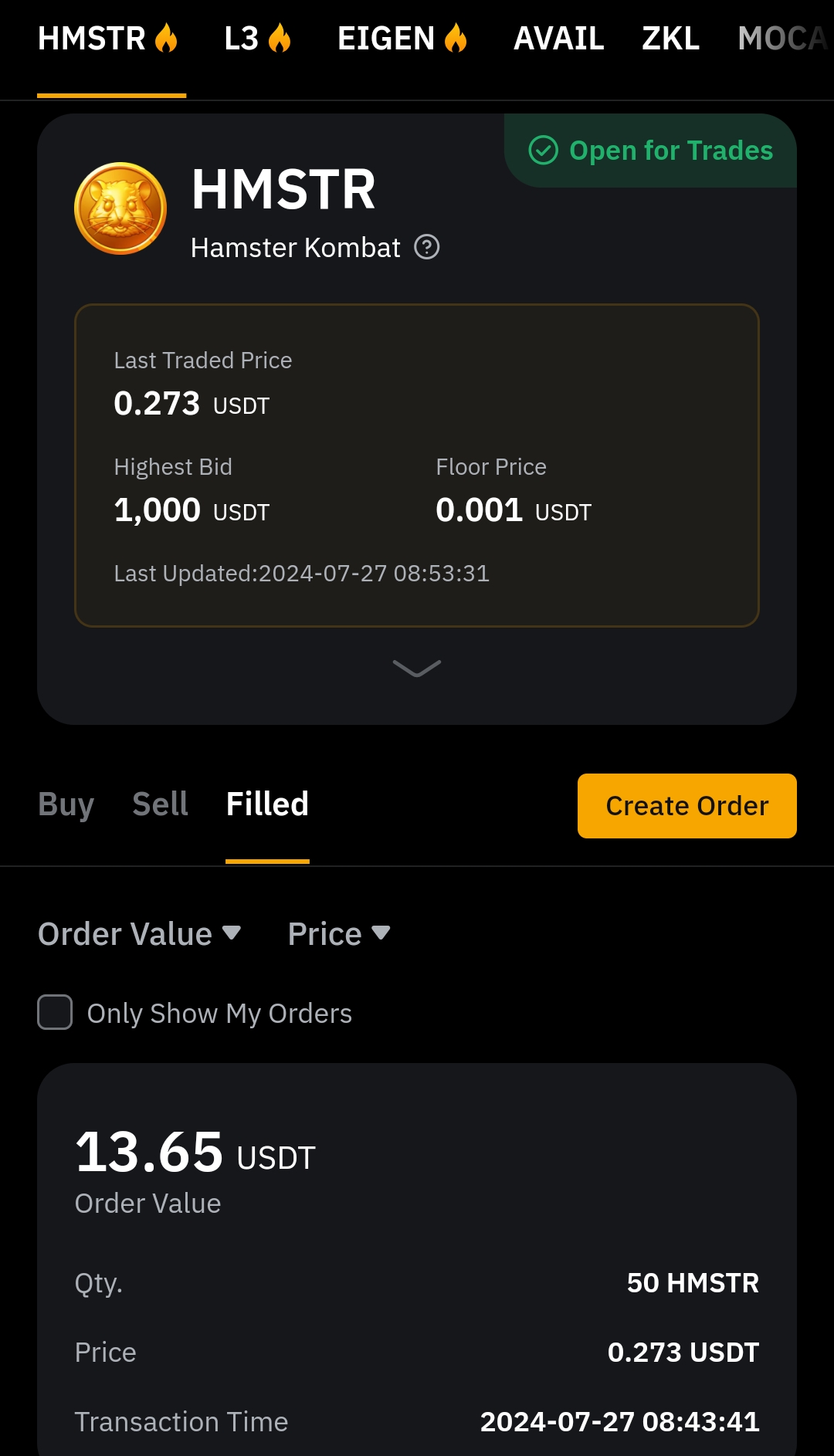Open the Order Value sort dropdown
Viewport: 834px width, 1456px height.
click(x=139, y=934)
